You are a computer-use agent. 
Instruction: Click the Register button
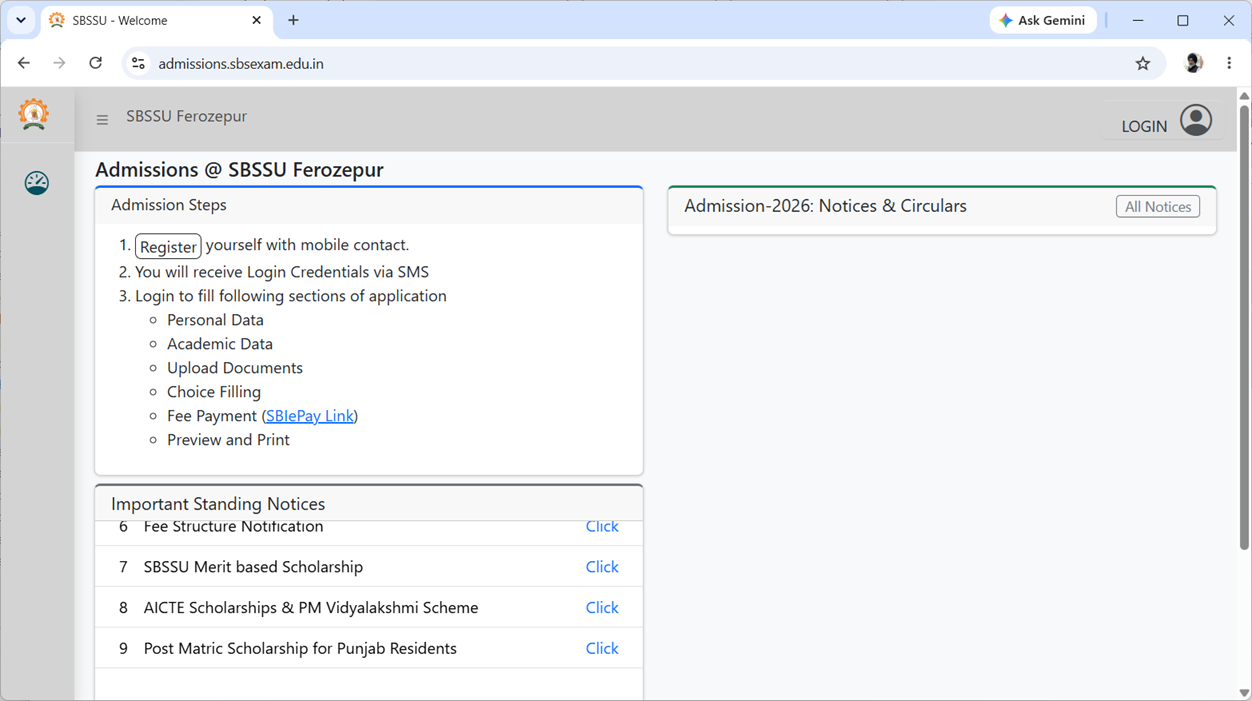(x=168, y=246)
